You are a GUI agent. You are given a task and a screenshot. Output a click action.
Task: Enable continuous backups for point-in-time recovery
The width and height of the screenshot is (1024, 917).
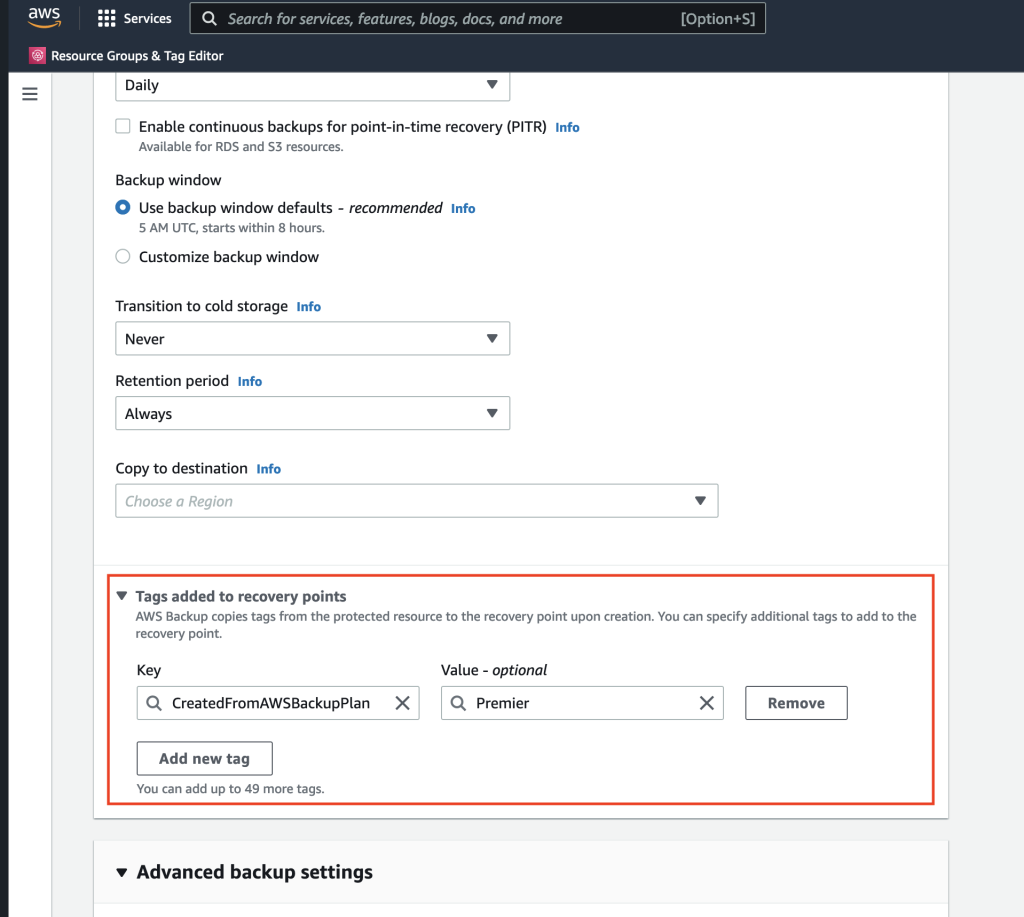tap(122, 126)
